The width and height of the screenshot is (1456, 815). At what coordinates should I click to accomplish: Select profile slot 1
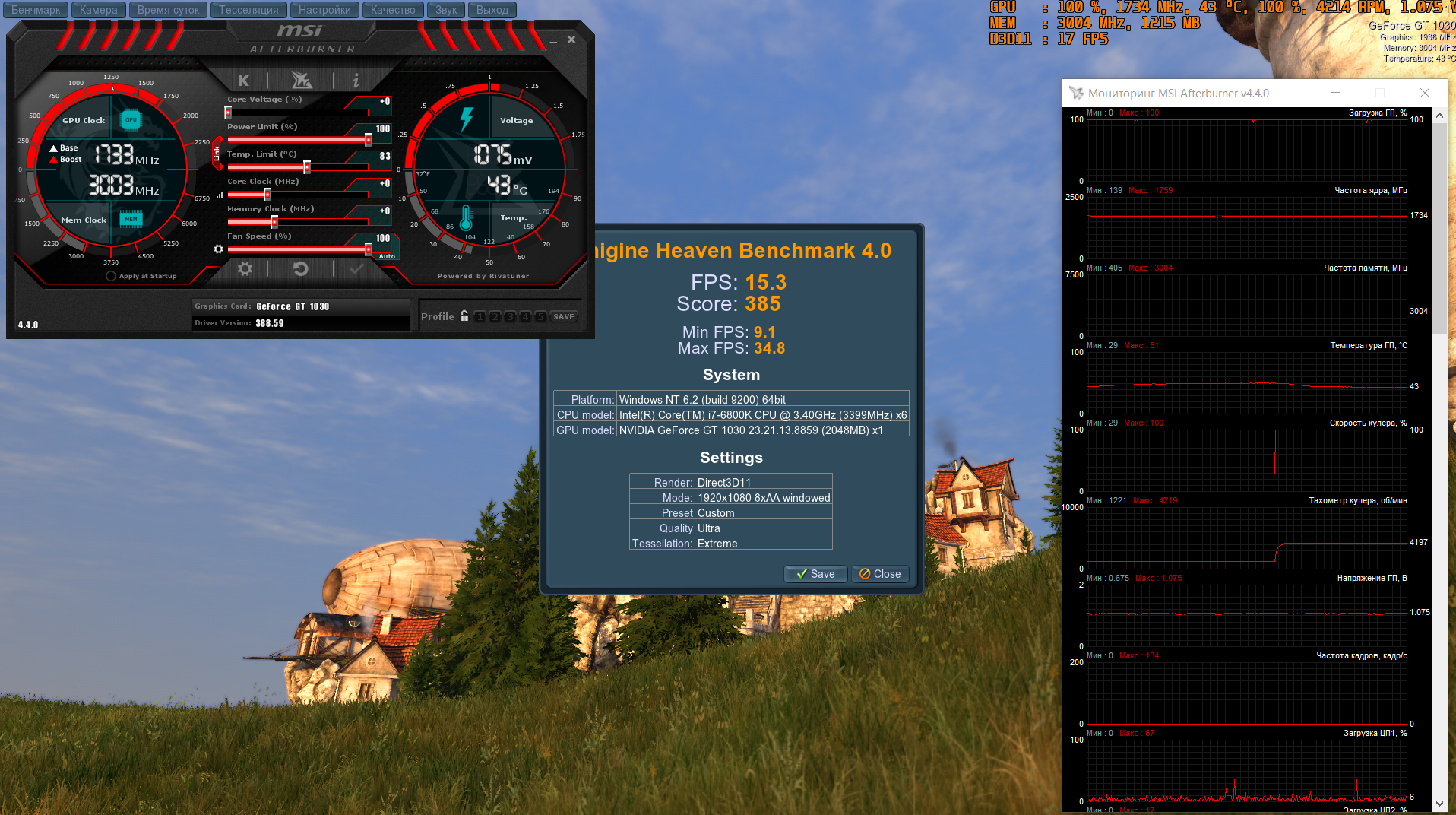pyautogui.click(x=480, y=316)
